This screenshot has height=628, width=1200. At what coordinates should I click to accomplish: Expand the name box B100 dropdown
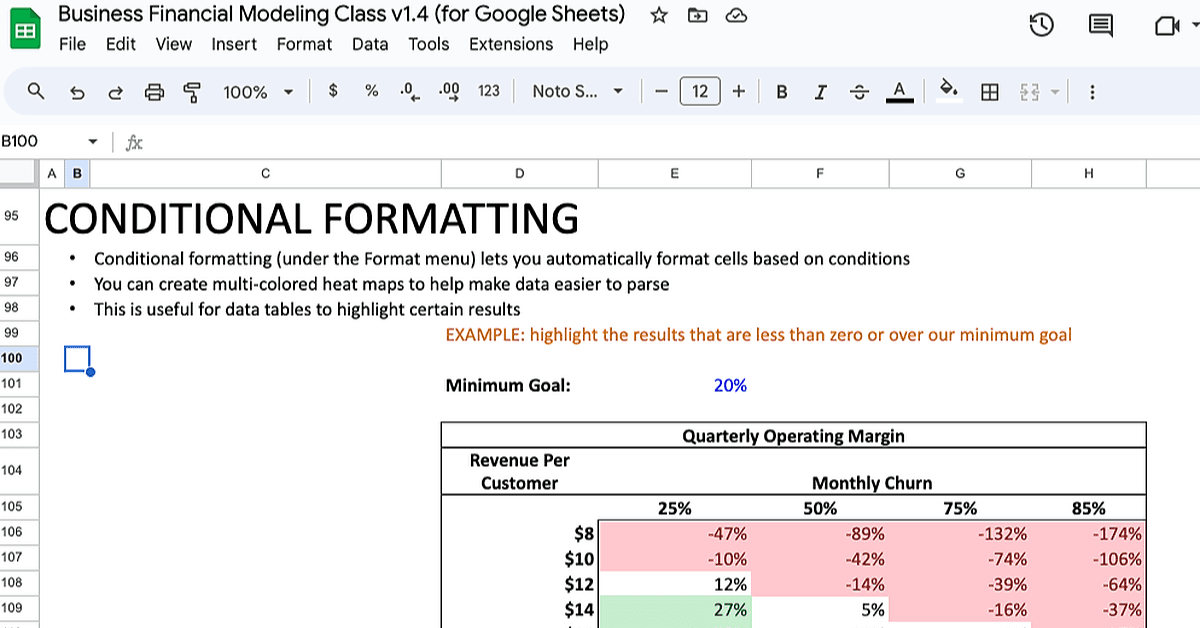tap(93, 142)
